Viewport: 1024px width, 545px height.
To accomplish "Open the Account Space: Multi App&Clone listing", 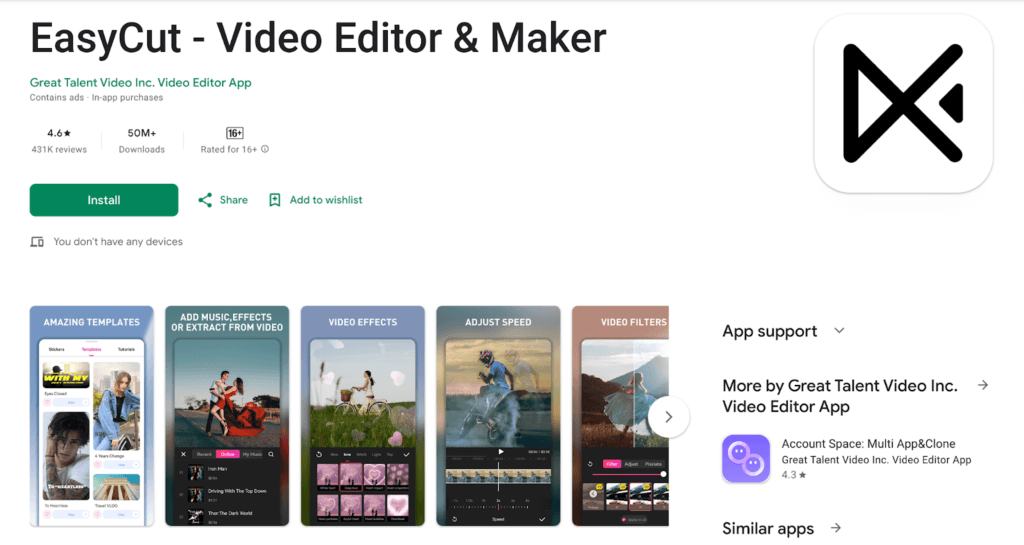I will pyautogui.click(x=856, y=445).
